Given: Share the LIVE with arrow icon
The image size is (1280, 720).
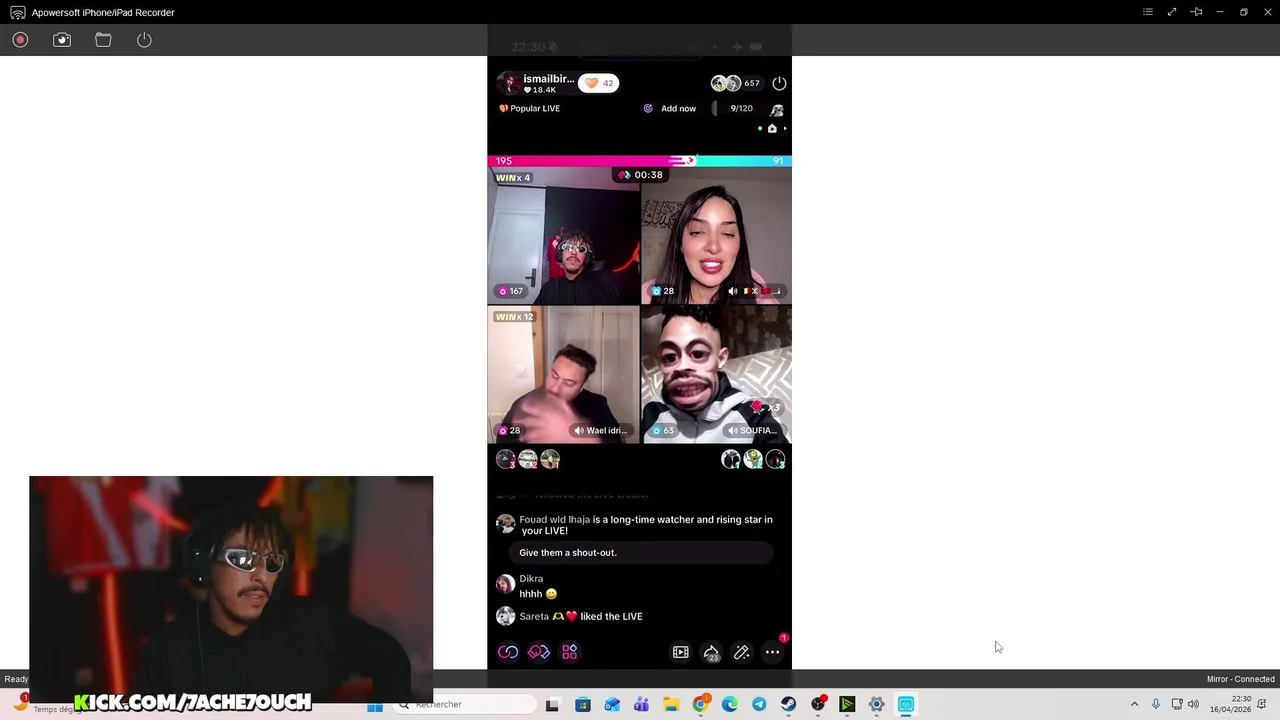Looking at the screenshot, I should pyautogui.click(x=711, y=652).
